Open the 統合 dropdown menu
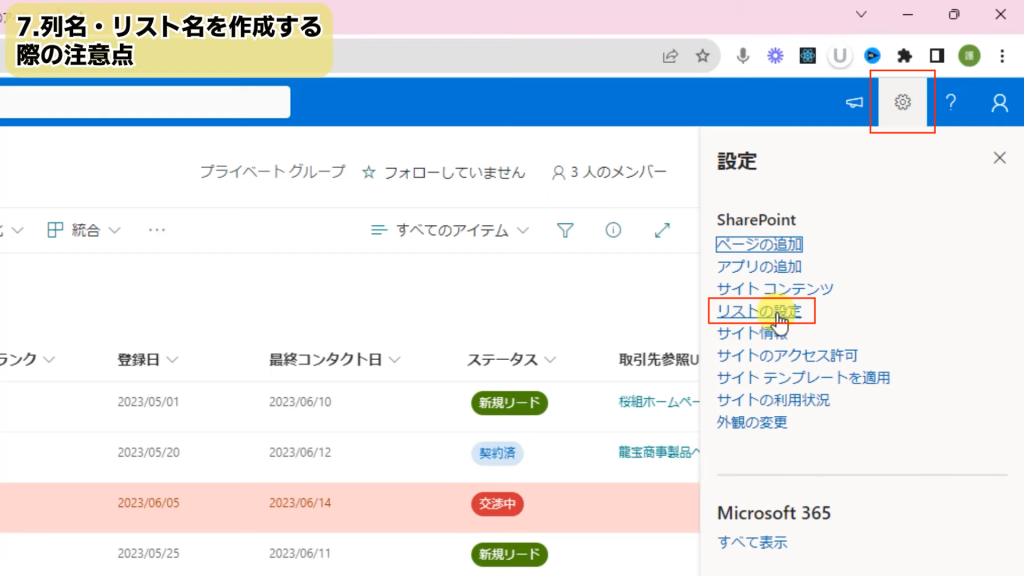The height and width of the screenshot is (576, 1024). pyautogui.click(x=84, y=230)
